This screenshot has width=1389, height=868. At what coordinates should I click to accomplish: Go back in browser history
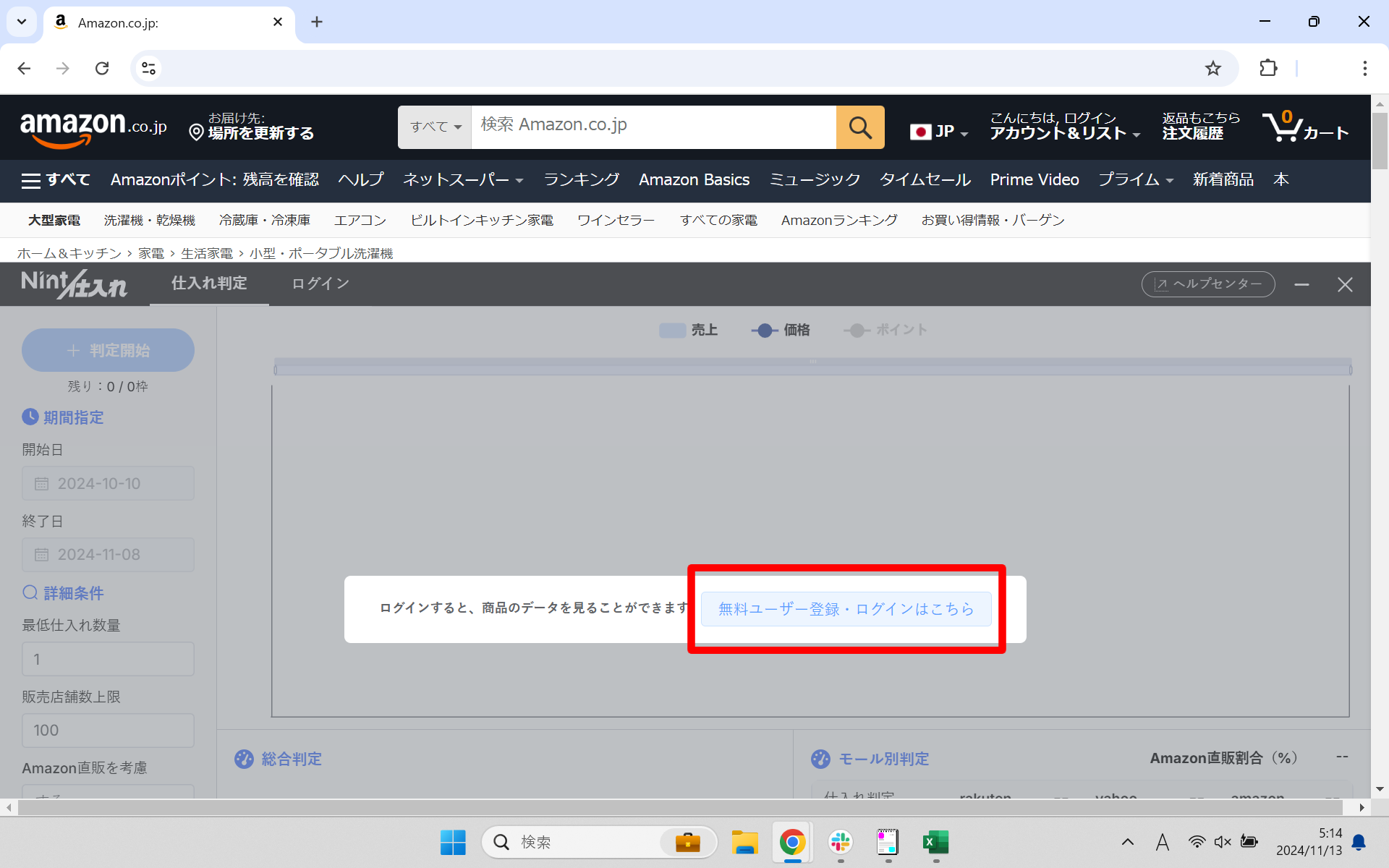(24, 68)
